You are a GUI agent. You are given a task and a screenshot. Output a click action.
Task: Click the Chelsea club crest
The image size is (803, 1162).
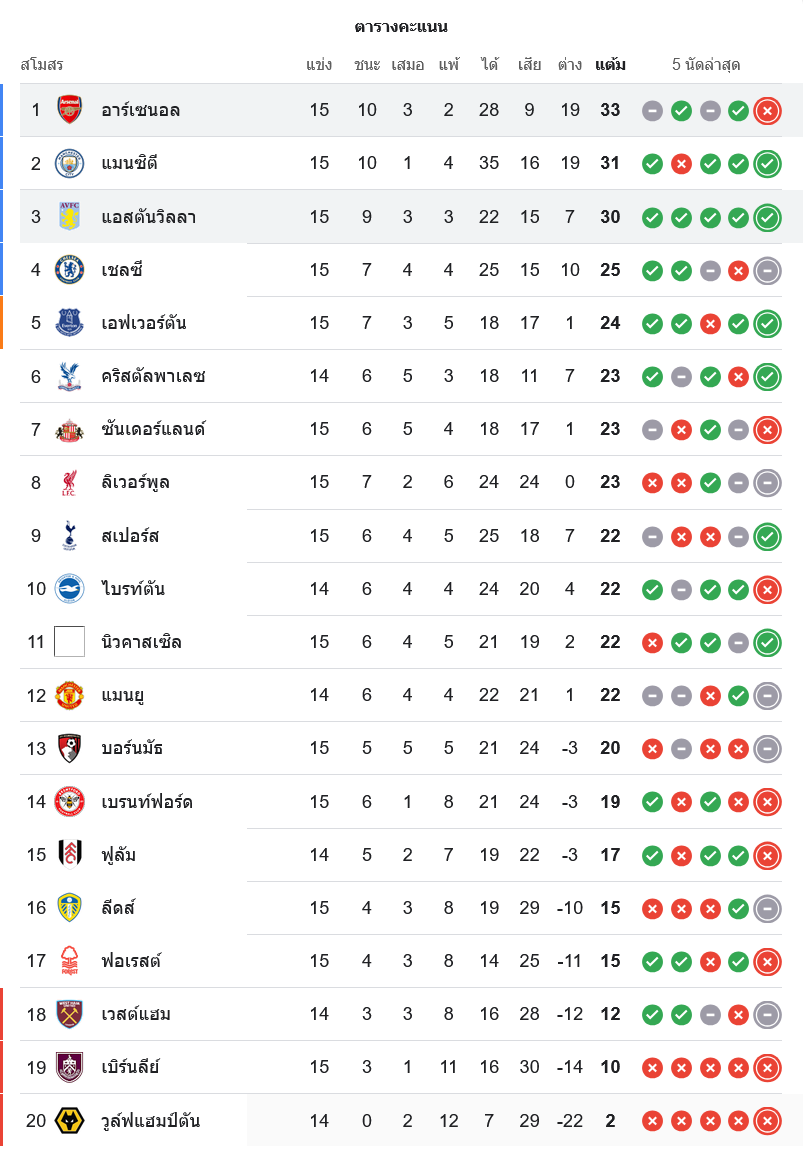[69, 270]
